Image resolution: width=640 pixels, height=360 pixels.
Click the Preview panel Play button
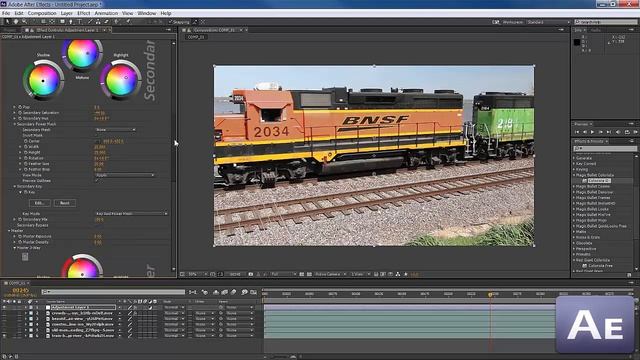[593, 132]
